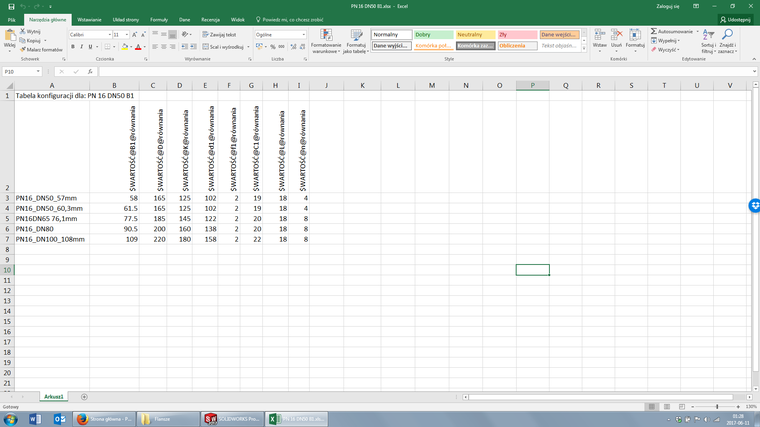Switch to the Wstawianie tab

(89, 20)
